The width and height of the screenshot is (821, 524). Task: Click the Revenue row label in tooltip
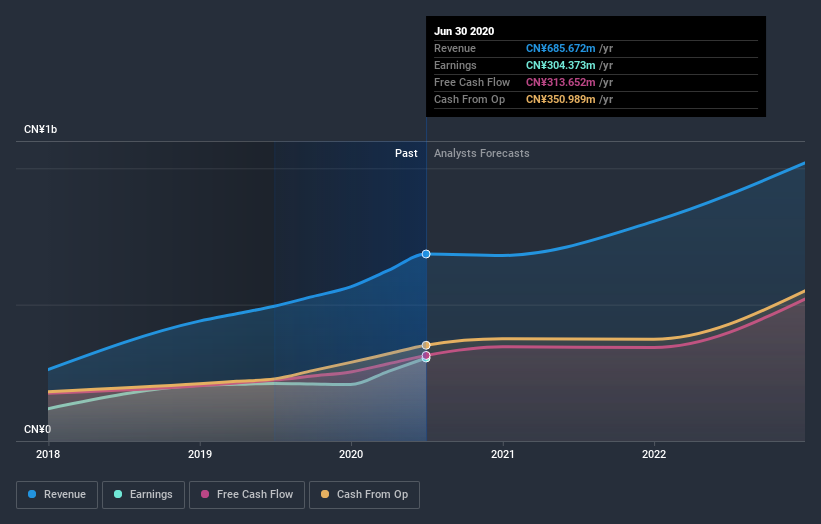tap(455, 48)
